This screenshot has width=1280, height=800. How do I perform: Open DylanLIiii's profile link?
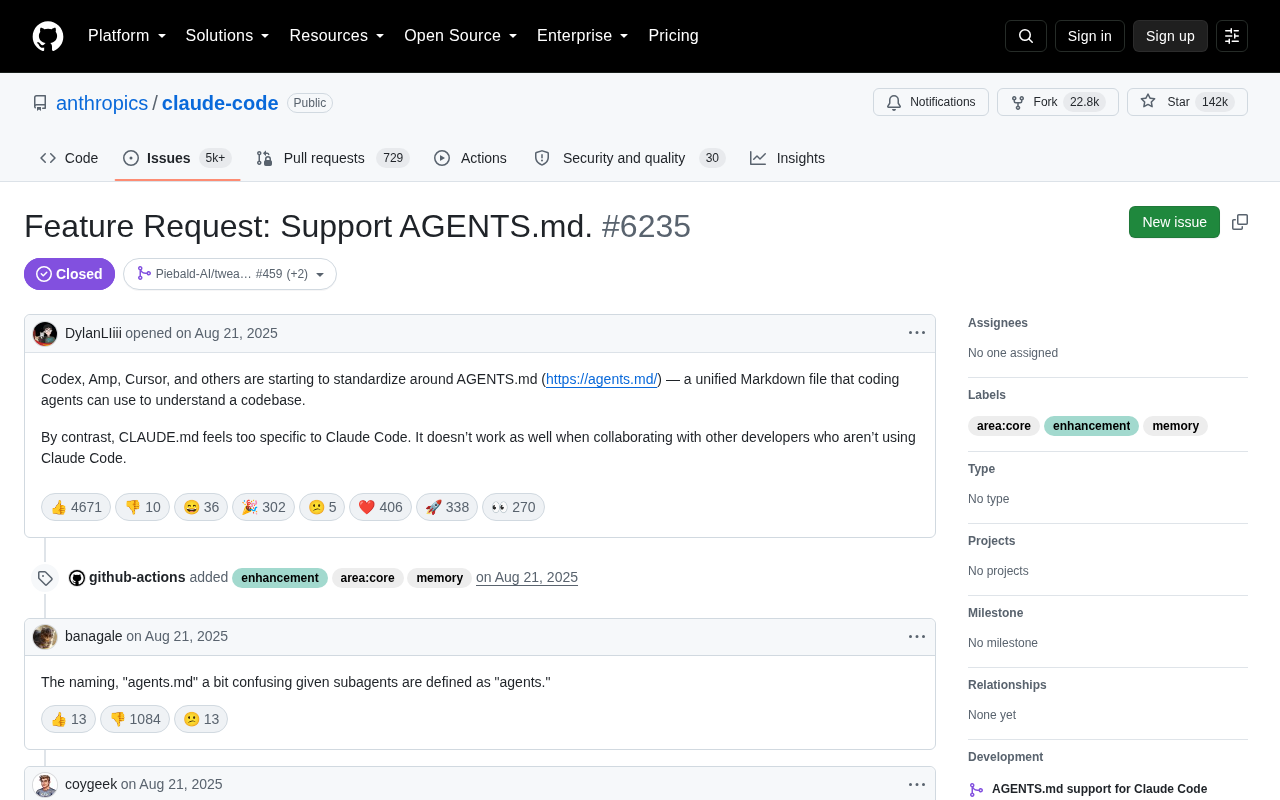point(93,333)
